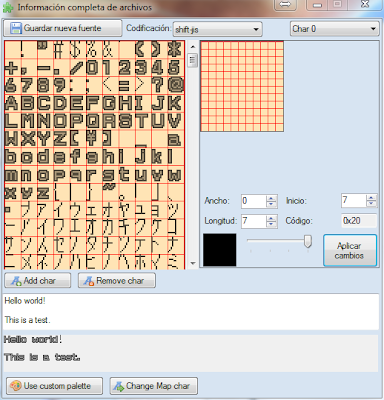Select the letter A glyph in font grid
The width and height of the screenshot is (384, 400).
12,103
